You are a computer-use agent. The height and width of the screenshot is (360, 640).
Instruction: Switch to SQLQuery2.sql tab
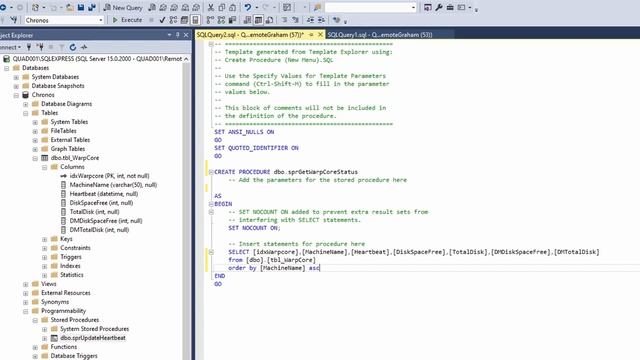point(250,35)
